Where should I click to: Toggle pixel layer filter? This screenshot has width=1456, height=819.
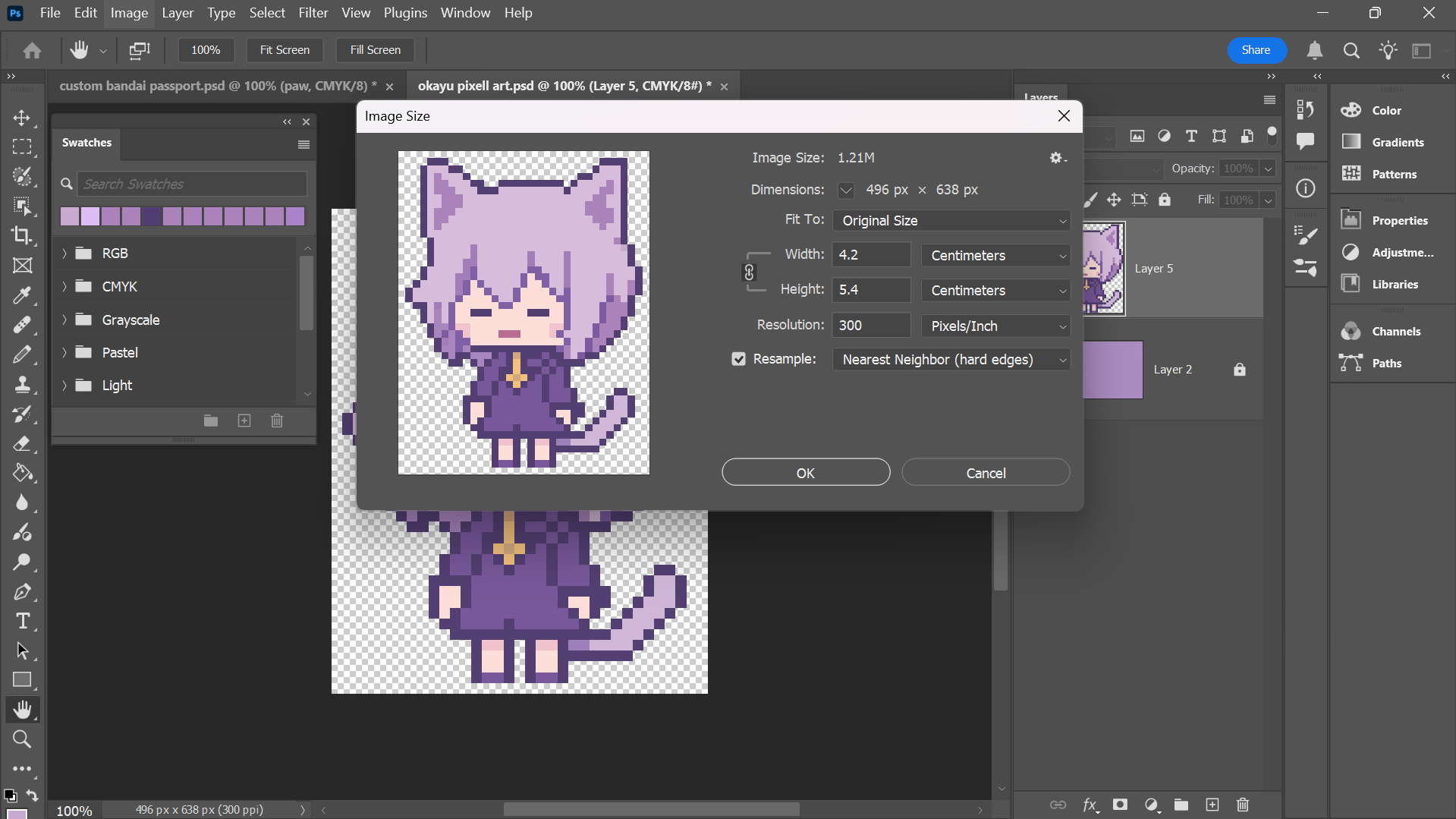(1137, 137)
